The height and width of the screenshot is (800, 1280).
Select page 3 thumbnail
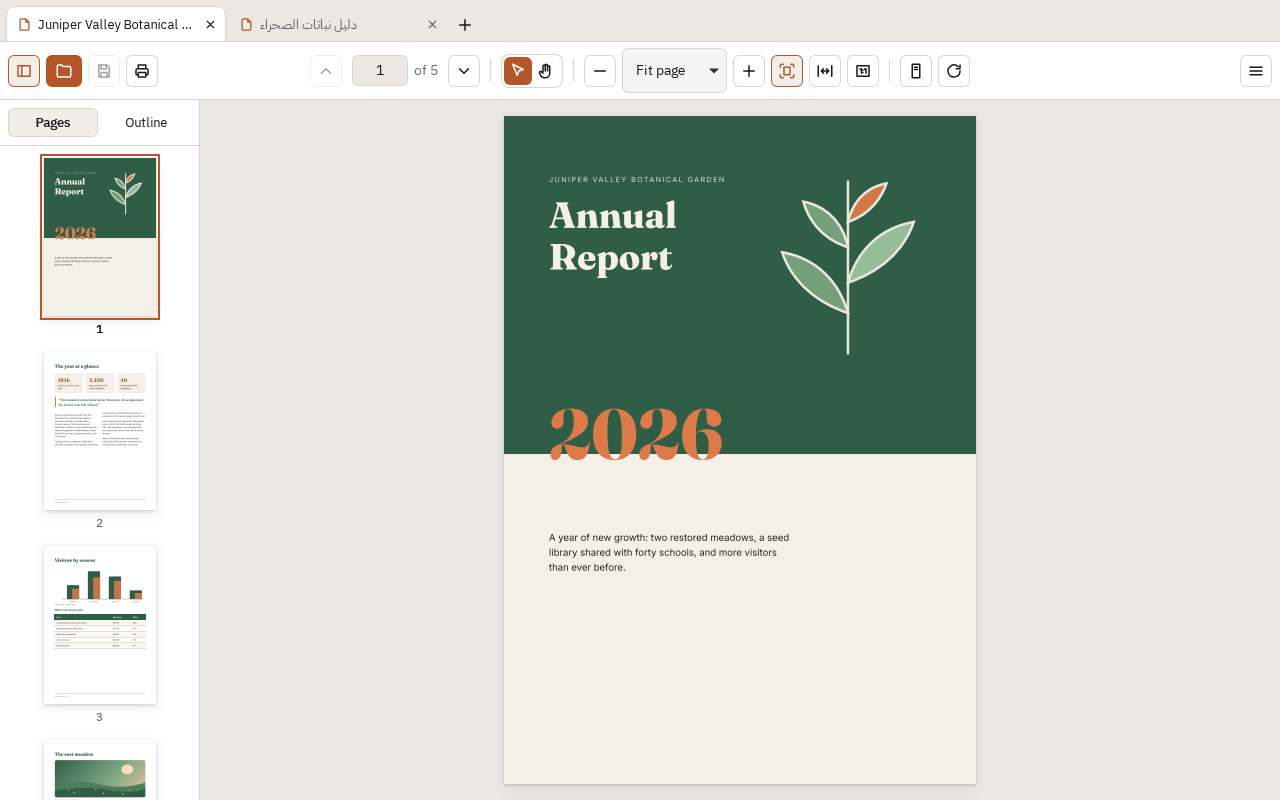(x=100, y=625)
